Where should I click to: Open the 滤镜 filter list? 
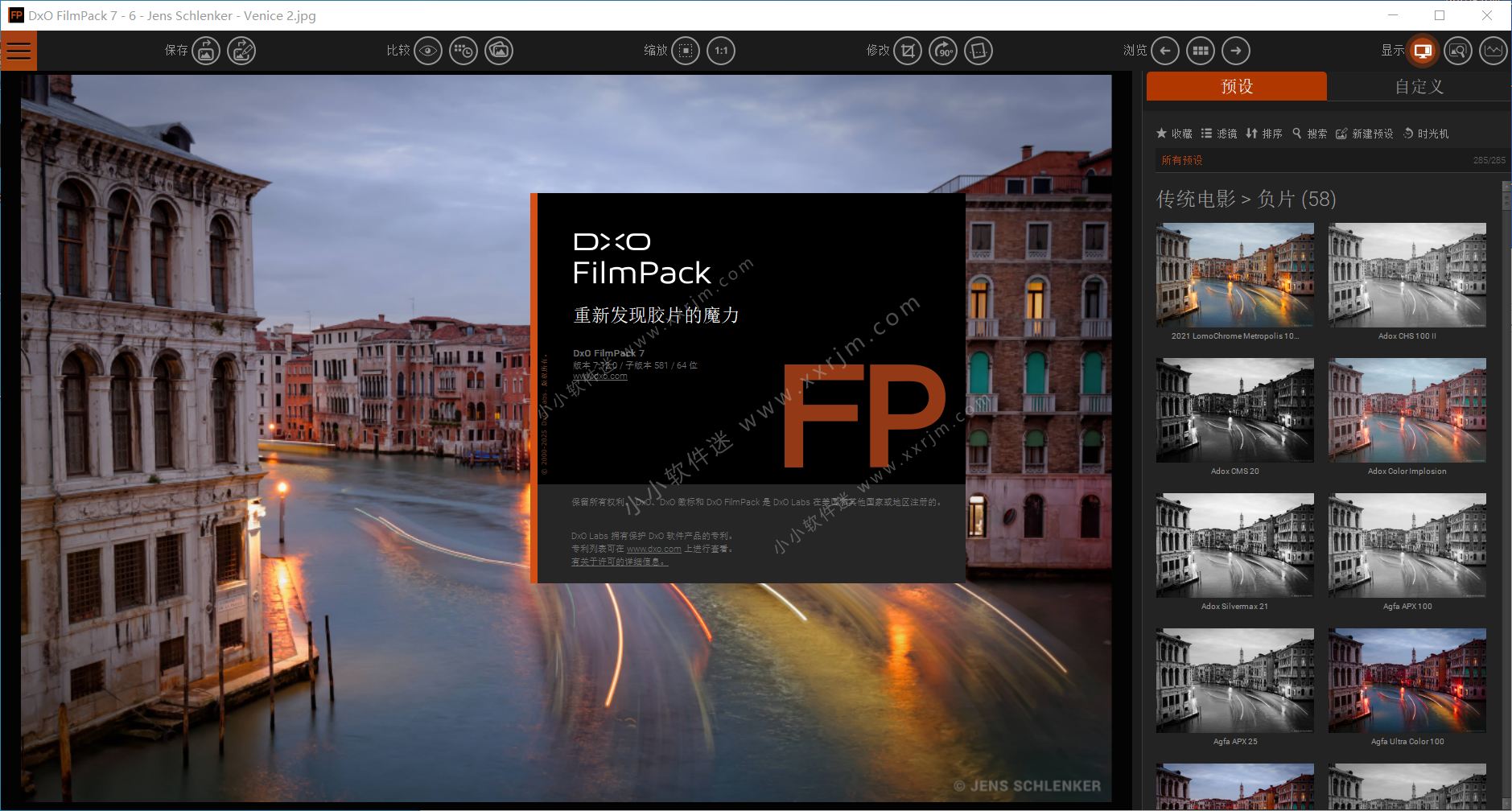(x=1219, y=134)
